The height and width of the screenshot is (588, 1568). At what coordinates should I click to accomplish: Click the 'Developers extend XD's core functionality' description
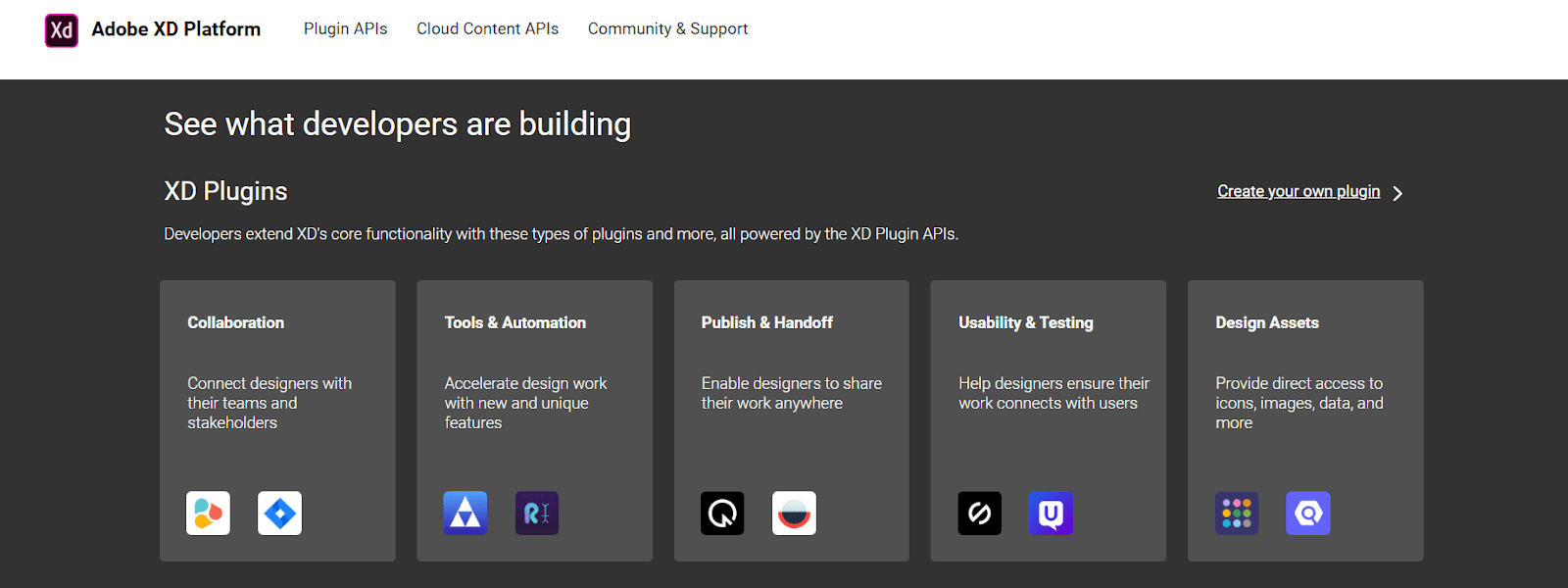pos(562,234)
